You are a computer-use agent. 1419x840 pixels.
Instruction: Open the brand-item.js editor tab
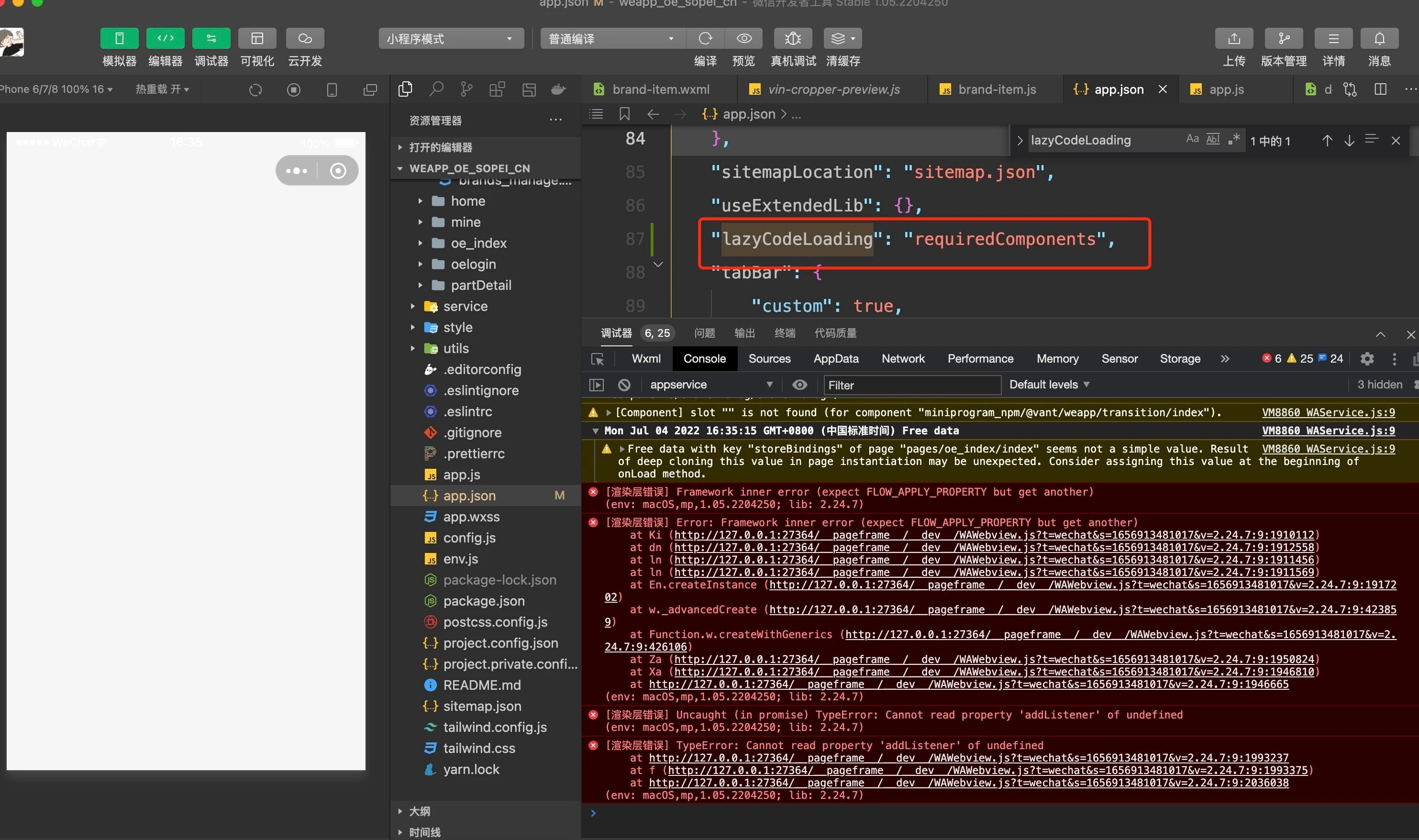click(x=996, y=89)
